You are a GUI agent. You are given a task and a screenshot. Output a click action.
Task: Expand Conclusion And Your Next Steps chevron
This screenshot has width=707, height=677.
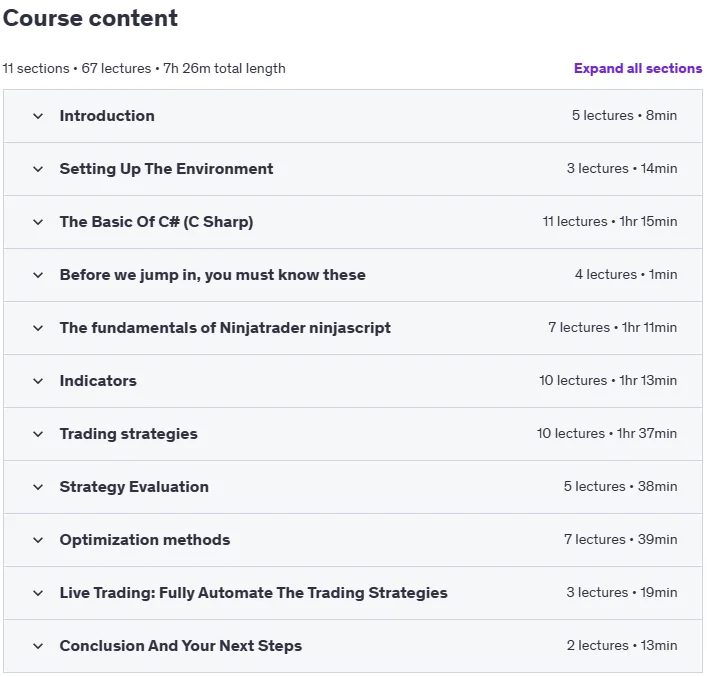pyautogui.click(x=38, y=646)
